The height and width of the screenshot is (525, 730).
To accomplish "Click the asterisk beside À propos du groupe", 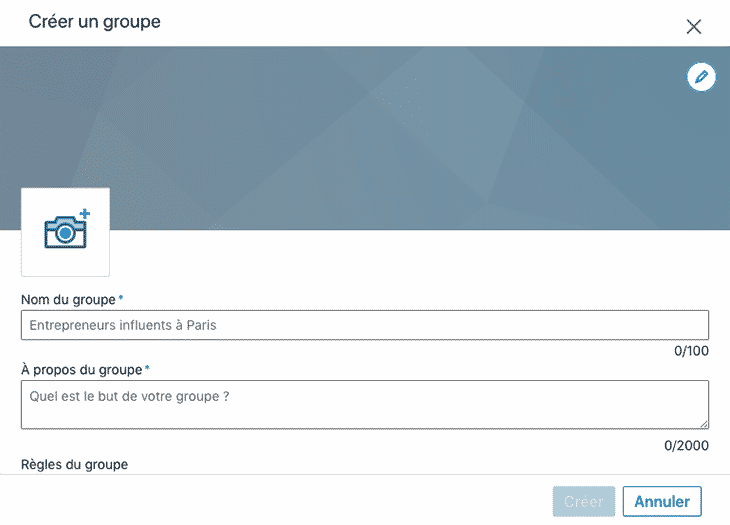I will 148,369.
